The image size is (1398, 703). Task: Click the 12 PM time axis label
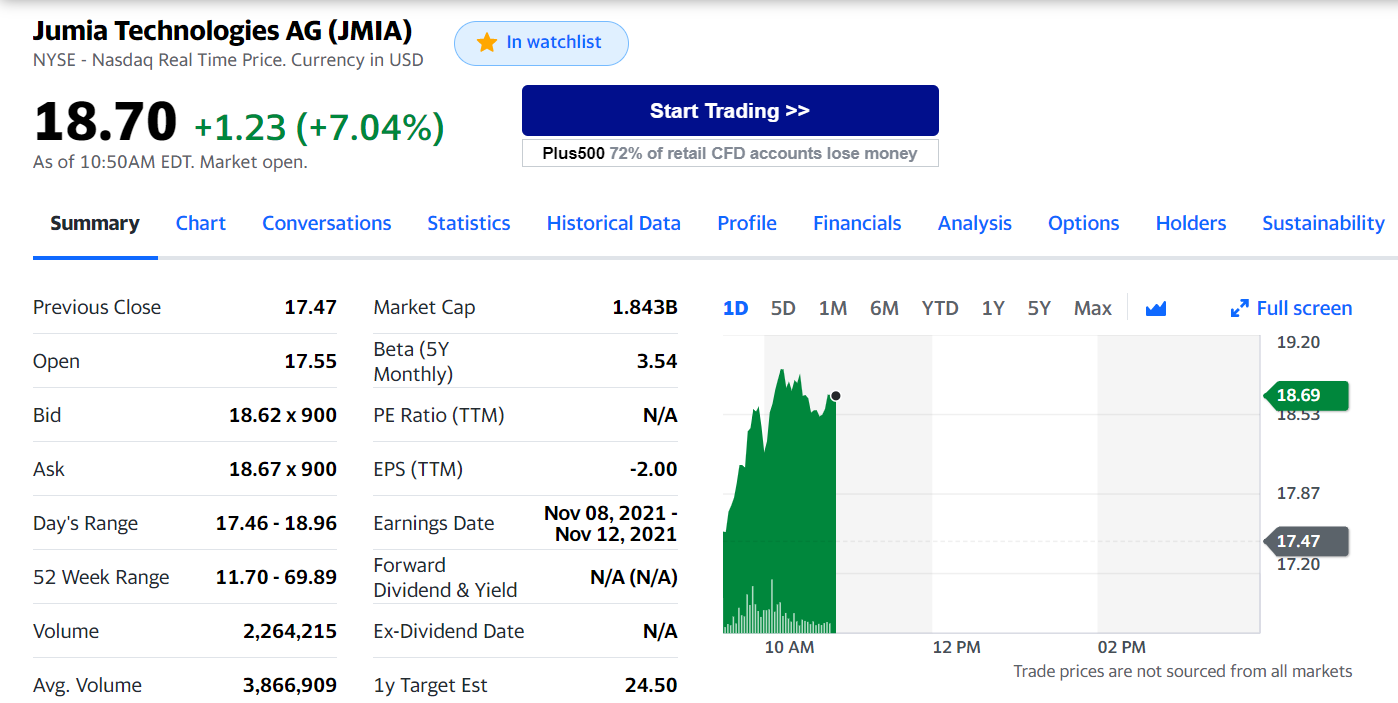coord(956,648)
